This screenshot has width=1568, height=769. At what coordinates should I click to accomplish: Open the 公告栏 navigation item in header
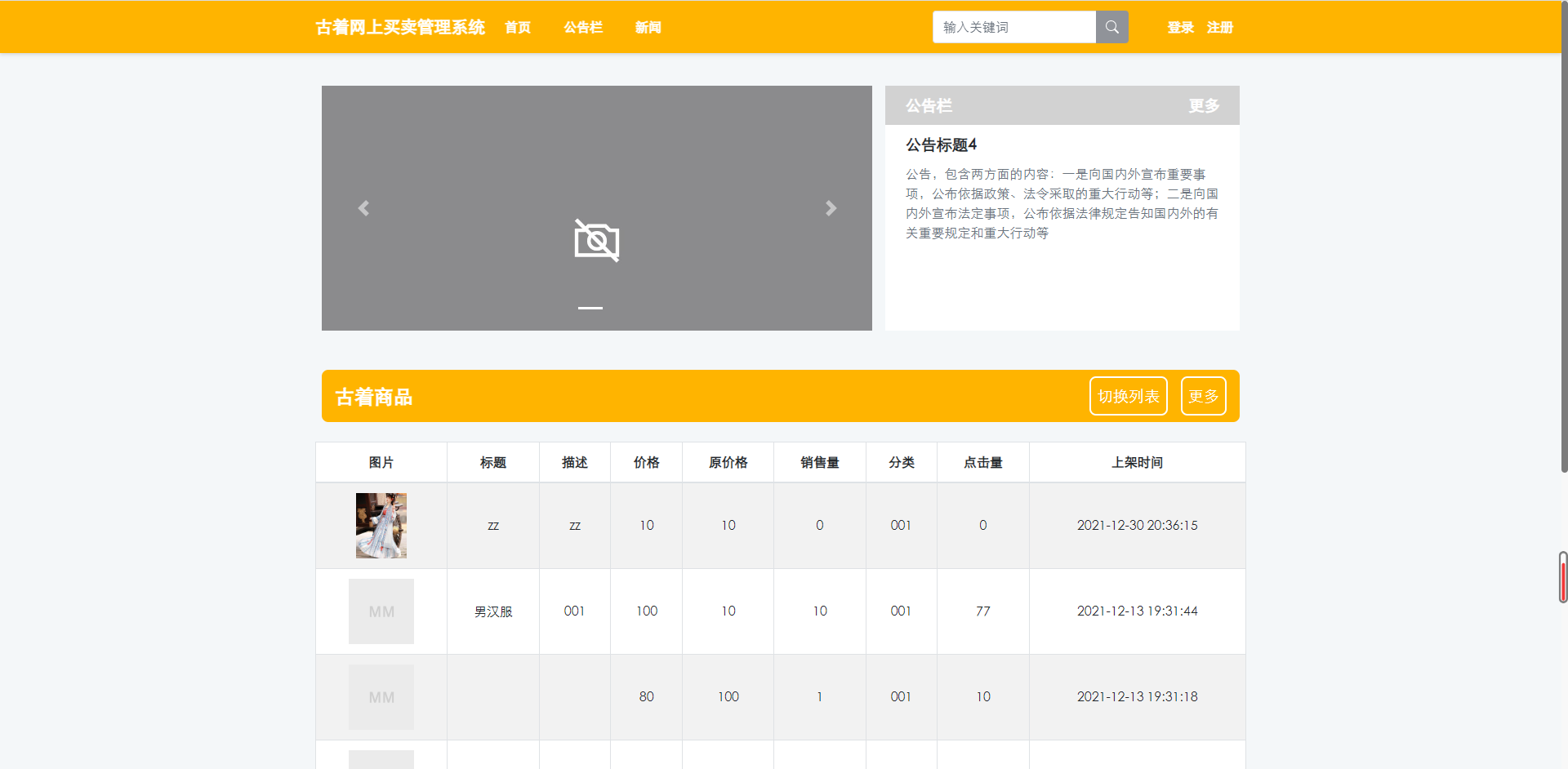583,27
